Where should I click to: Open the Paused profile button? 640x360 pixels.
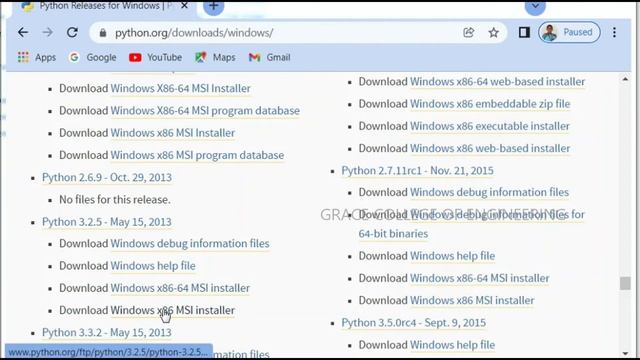[x=569, y=32]
